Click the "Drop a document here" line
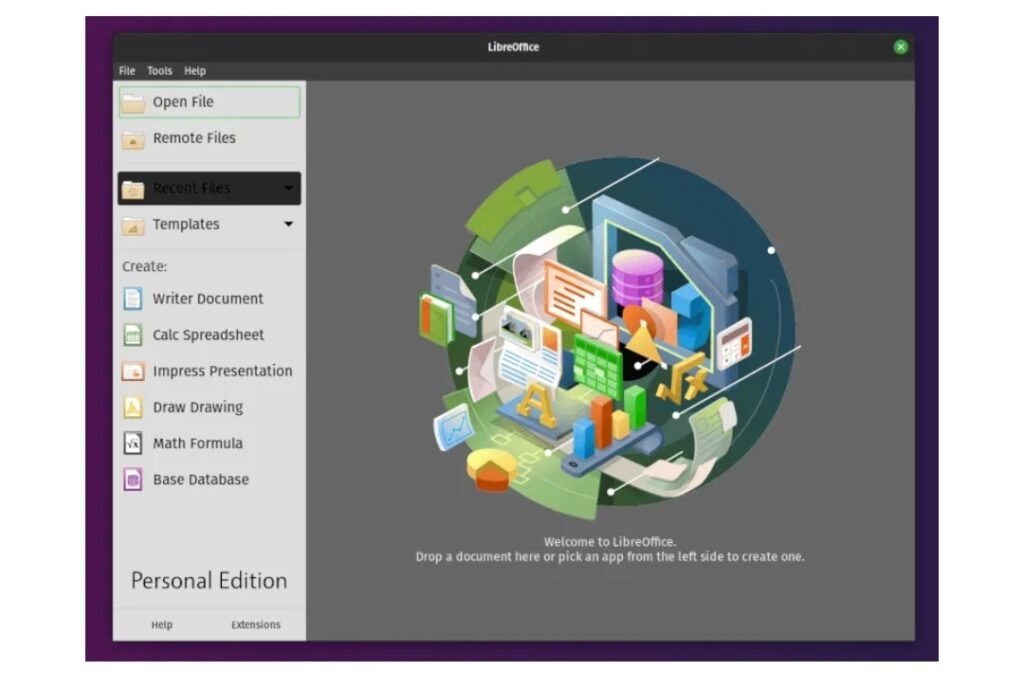Image resolution: width=1024 pixels, height=689 pixels. coord(610,556)
